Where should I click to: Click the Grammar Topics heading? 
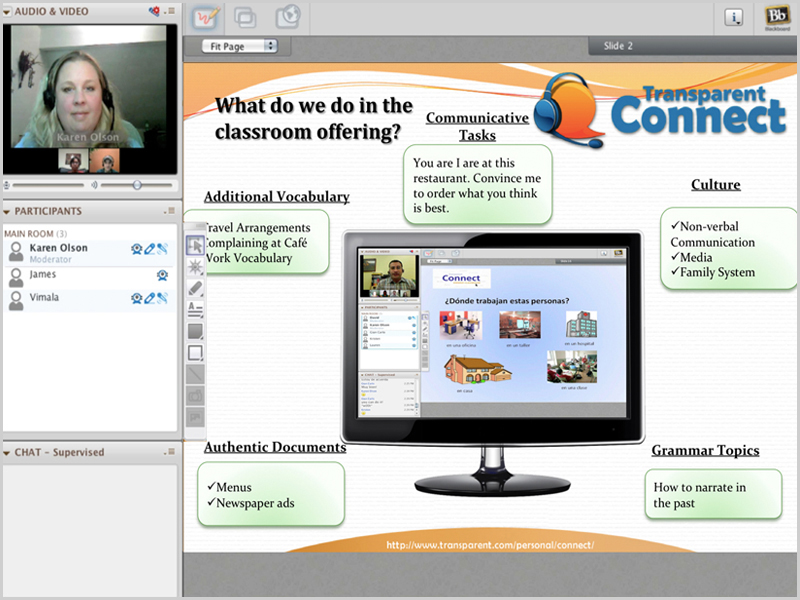[x=706, y=451]
